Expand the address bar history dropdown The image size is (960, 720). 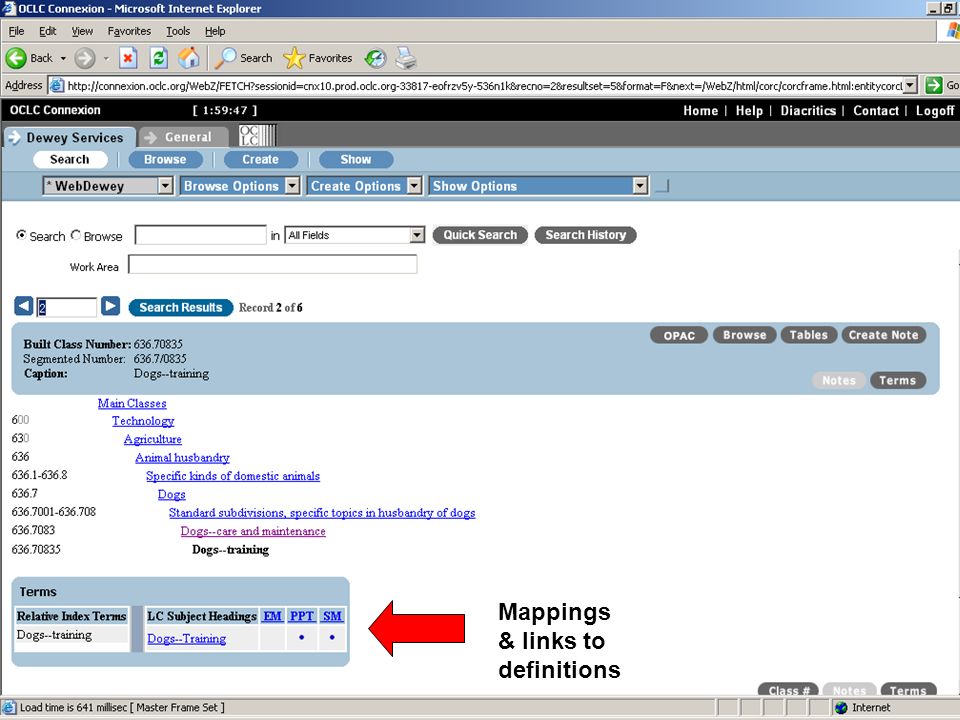pyautogui.click(x=910, y=85)
